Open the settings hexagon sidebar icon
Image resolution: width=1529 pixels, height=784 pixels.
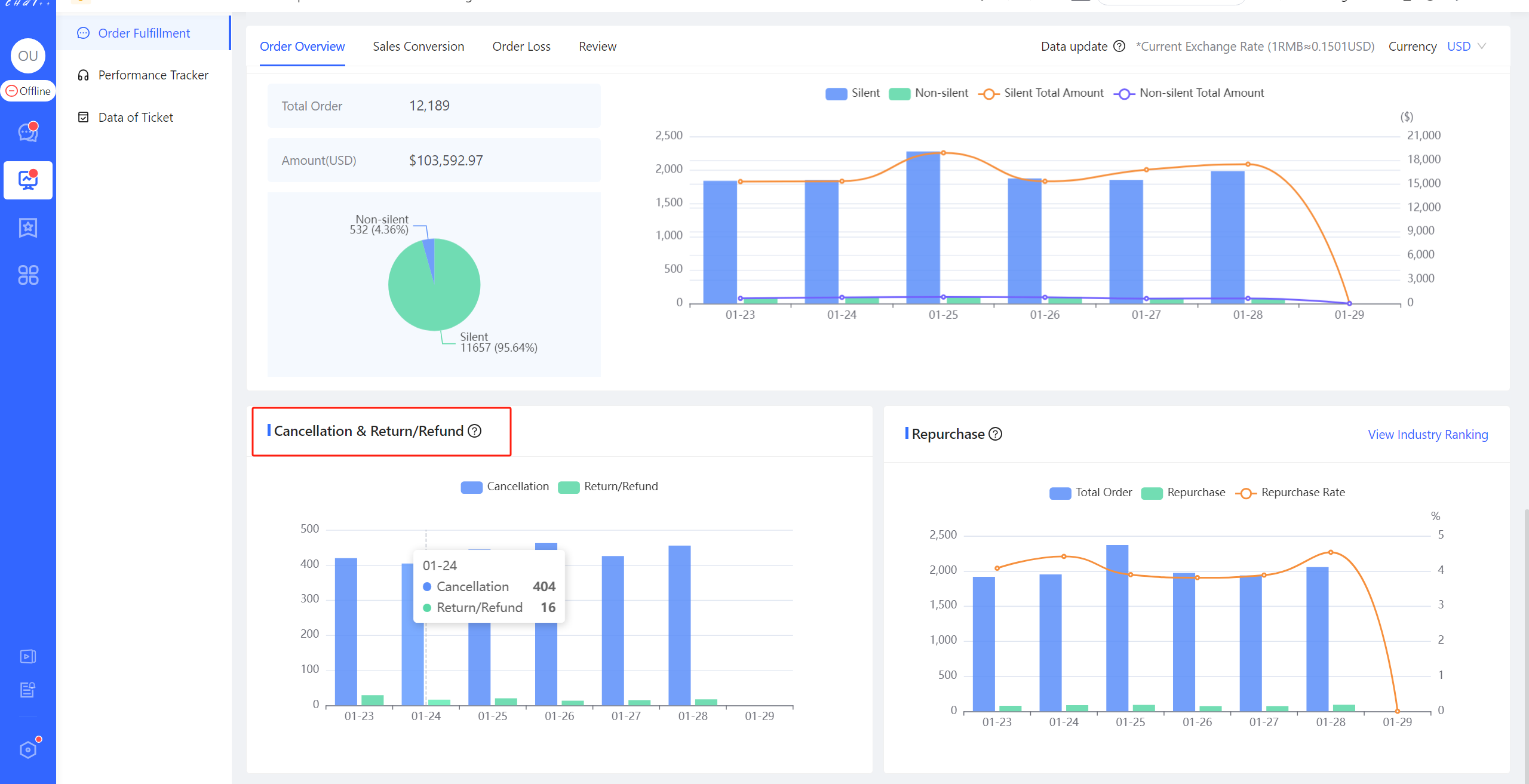28,749
